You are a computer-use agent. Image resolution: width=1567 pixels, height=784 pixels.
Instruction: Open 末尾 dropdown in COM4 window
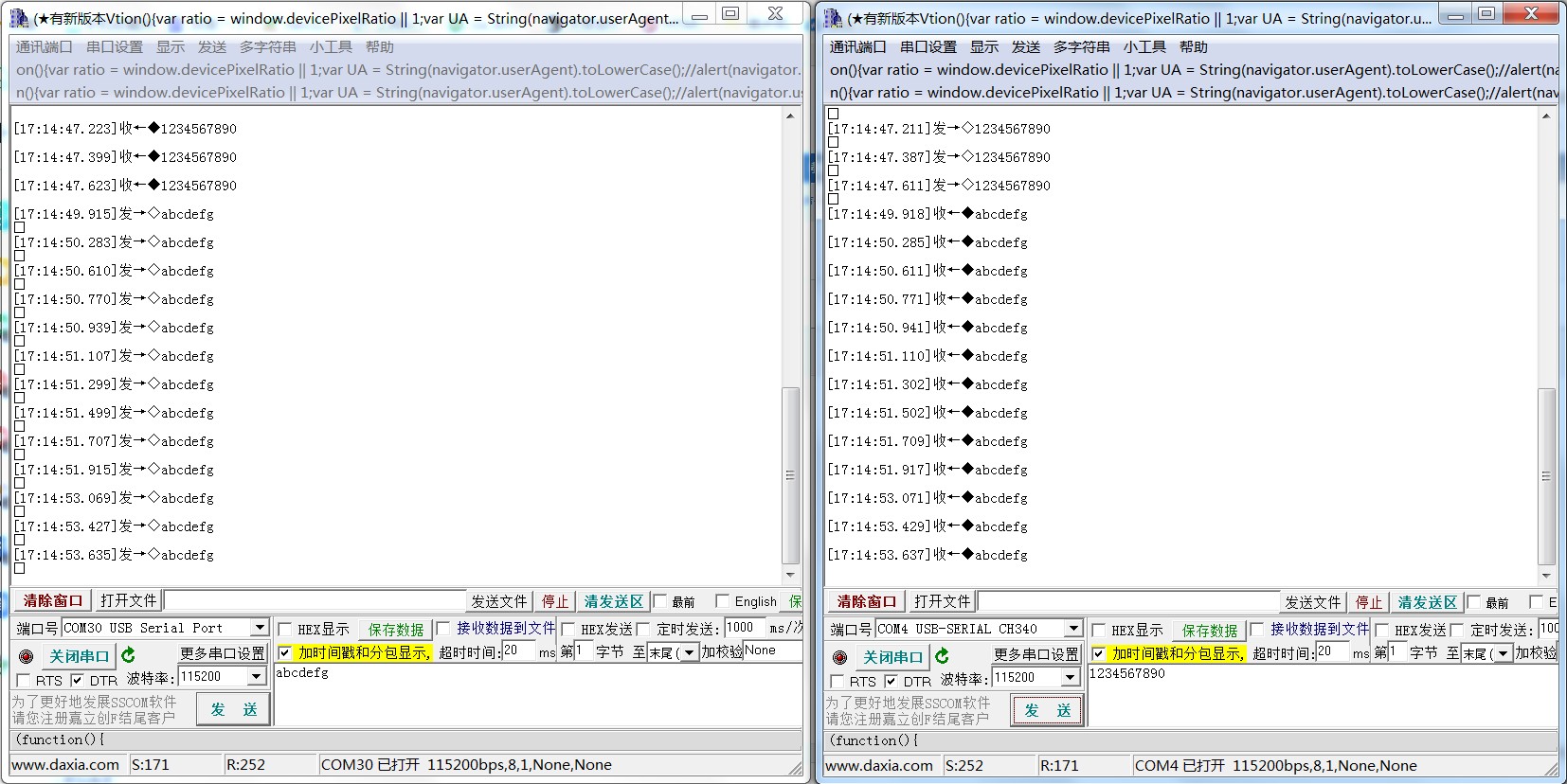tap(1503, 653)
